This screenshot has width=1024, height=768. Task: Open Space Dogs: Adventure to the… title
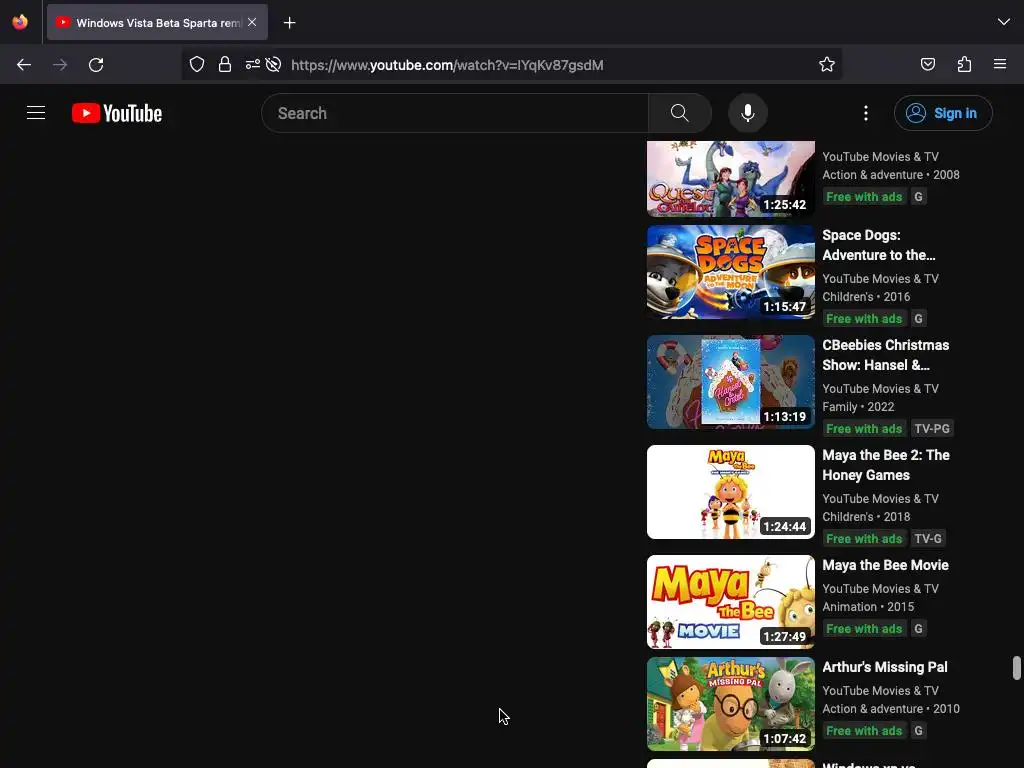point(879,245)
